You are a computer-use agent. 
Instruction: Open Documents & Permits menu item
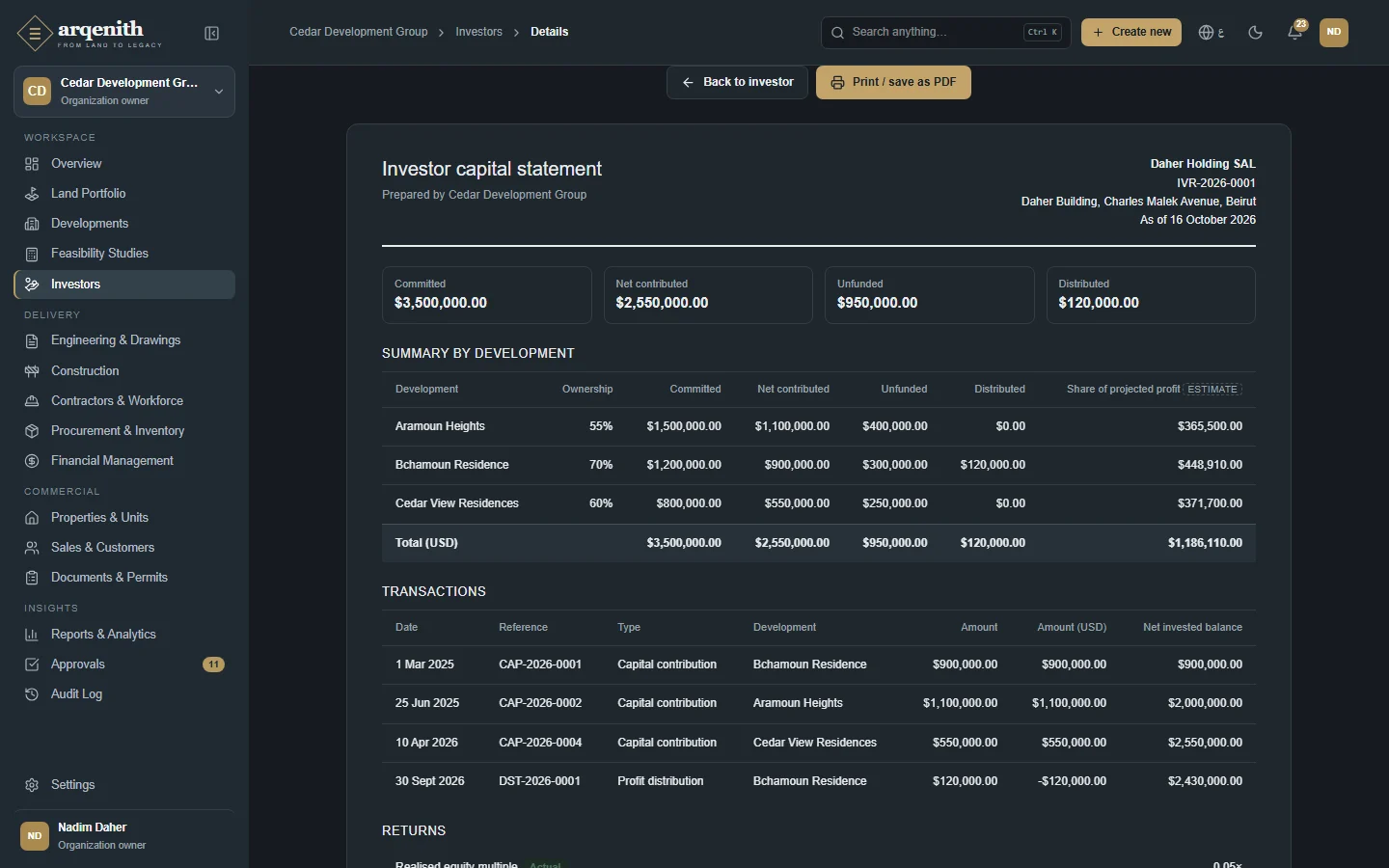click(x=124, y=578)
